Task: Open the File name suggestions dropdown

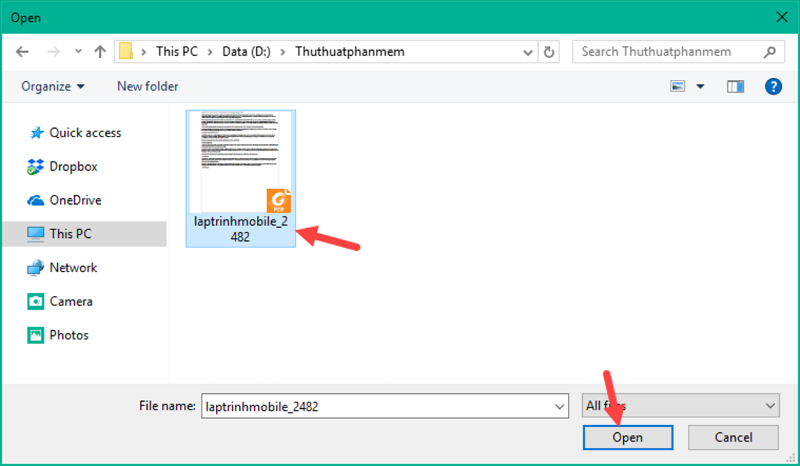Action: tap(559, 405)
